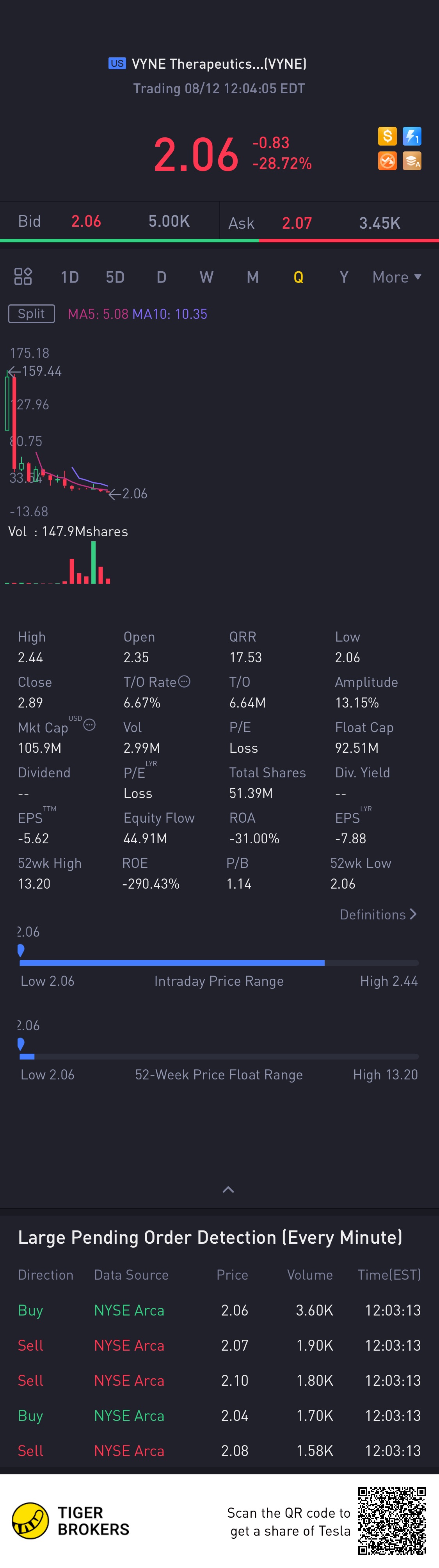This screenshot has width=439, height=1568.
Task: Select the quarterly Q chart period
Action: pyautogui.click(x=299, y=277)
